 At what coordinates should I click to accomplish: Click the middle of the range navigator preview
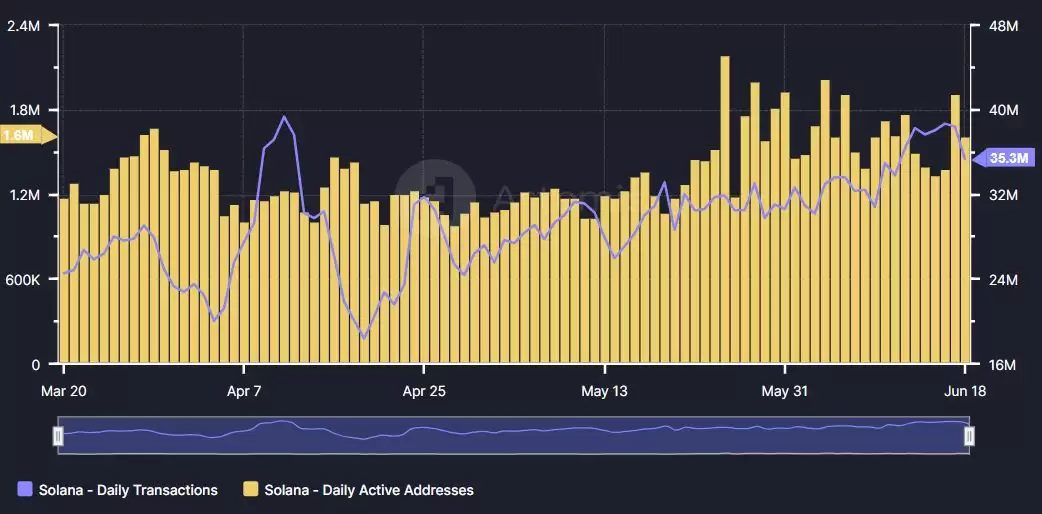click(513, 436)
